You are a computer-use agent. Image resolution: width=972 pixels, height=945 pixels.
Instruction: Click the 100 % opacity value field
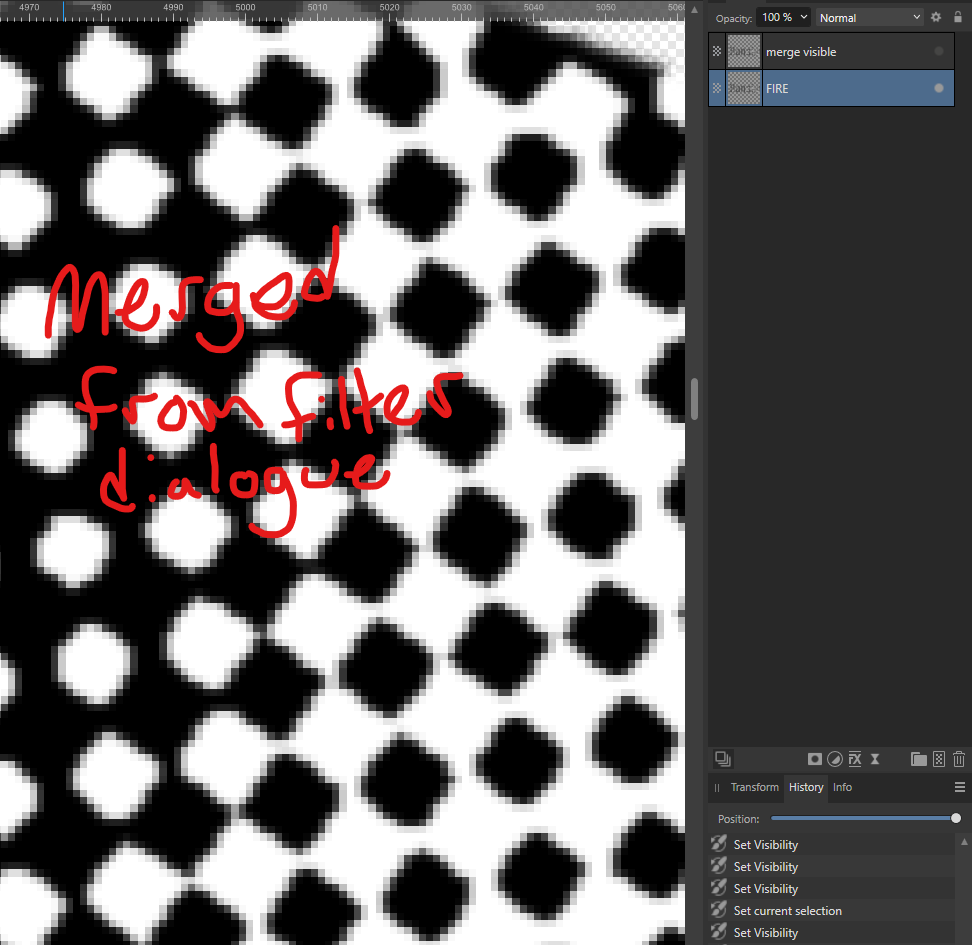click(777, 17)
